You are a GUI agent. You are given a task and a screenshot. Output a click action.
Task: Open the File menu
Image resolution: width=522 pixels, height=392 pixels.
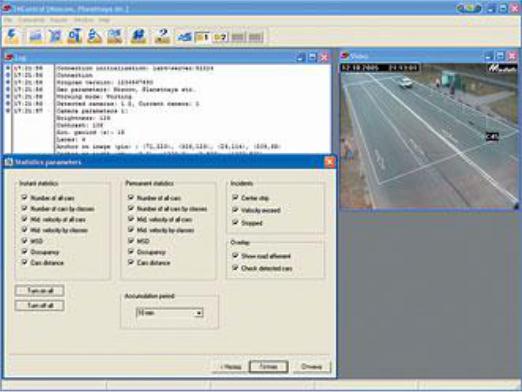point(8,20)
